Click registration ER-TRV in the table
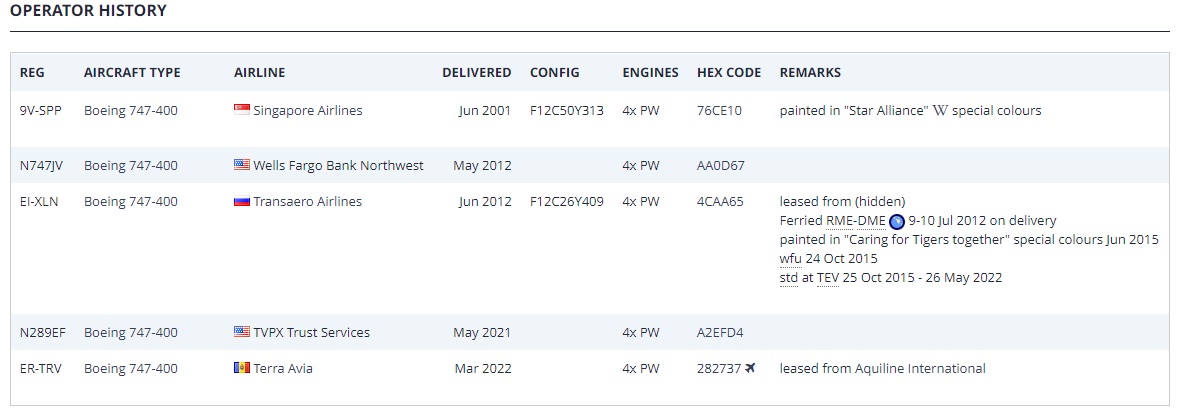 tap(41, 368)
